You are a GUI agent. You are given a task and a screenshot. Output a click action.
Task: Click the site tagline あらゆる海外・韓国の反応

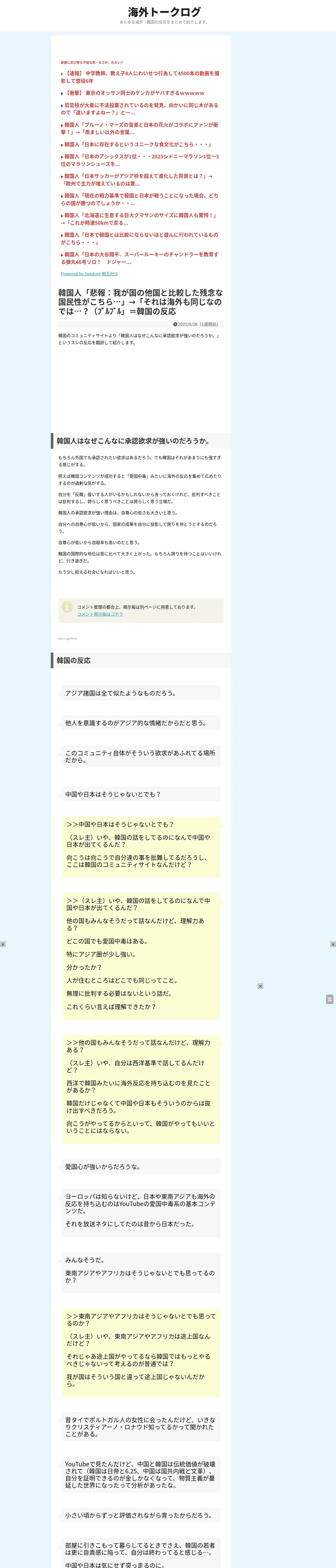coord(164,22)
